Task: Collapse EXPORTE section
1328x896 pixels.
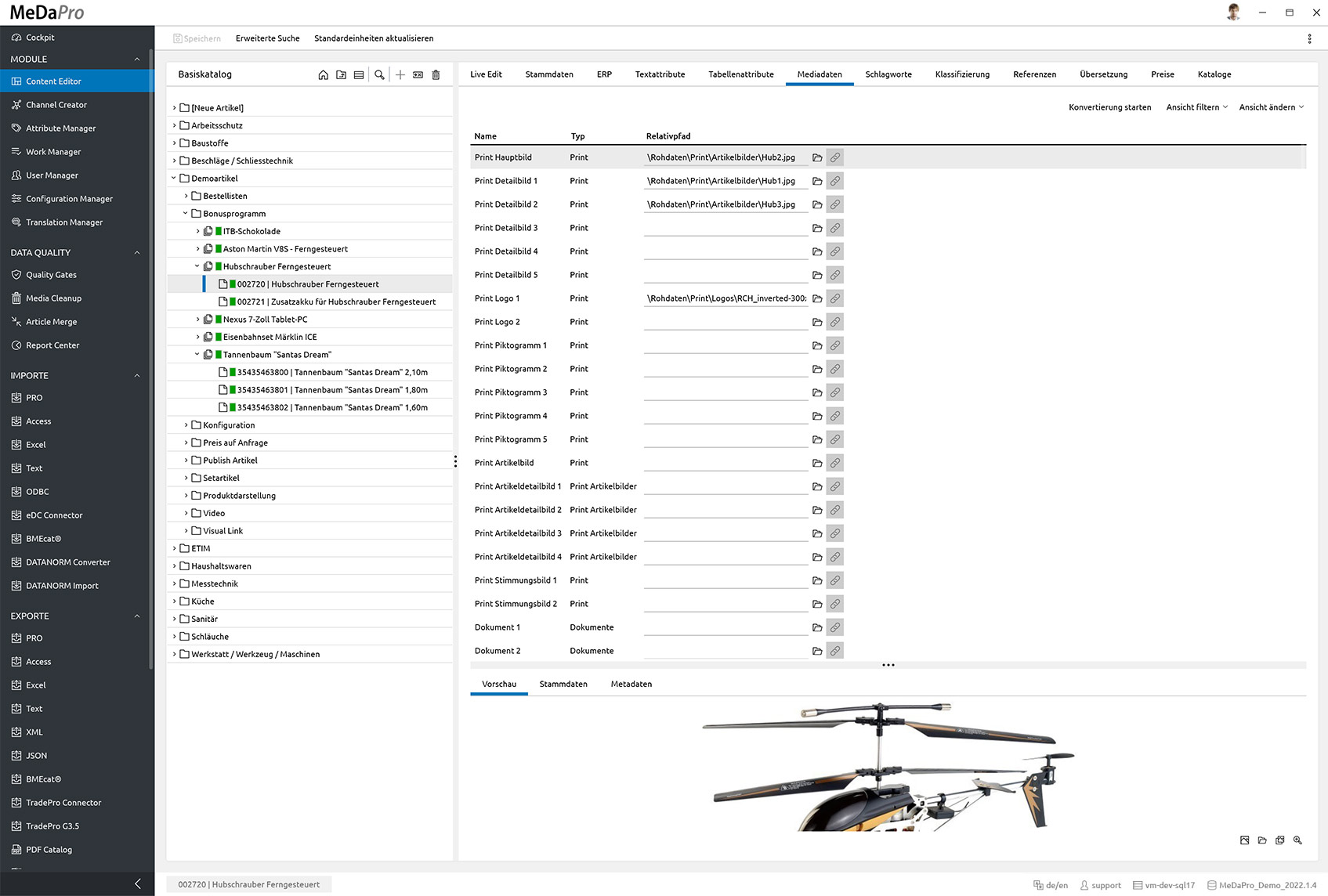Action: tap(137, 616)
